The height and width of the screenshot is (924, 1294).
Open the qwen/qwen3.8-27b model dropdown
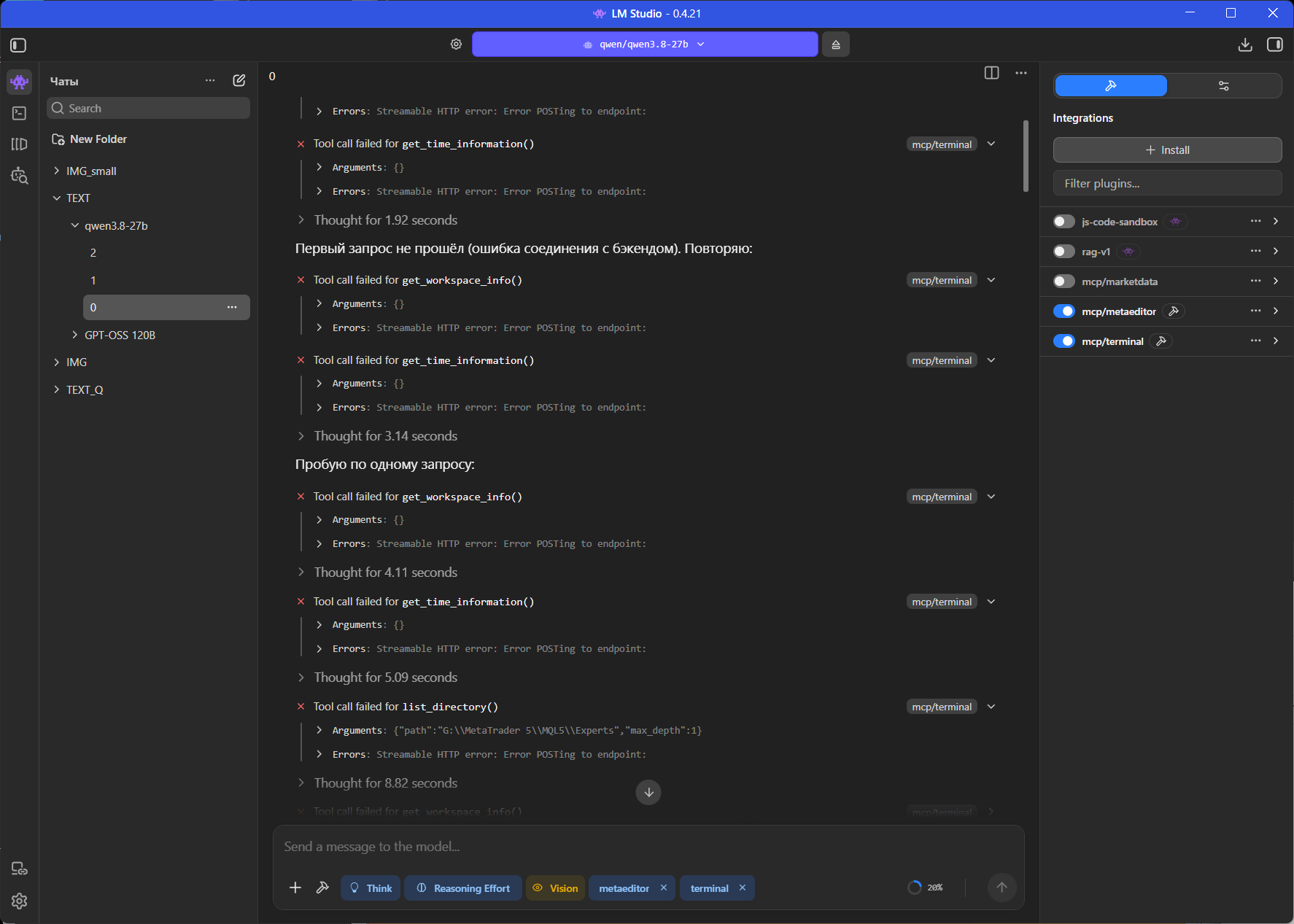coord(645,44)
